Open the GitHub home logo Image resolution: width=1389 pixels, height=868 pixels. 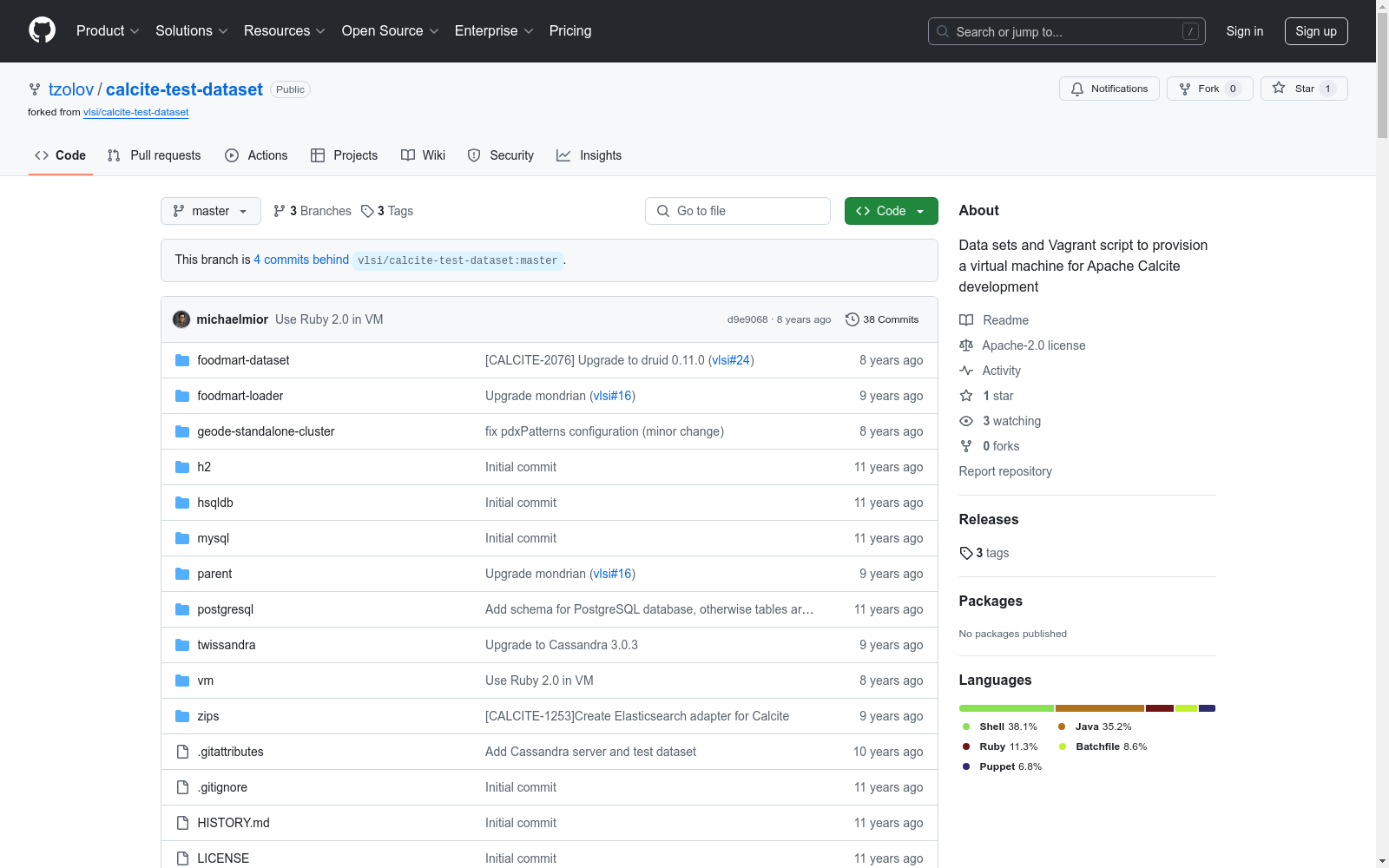pyautogui.click(x=42, y=30)
